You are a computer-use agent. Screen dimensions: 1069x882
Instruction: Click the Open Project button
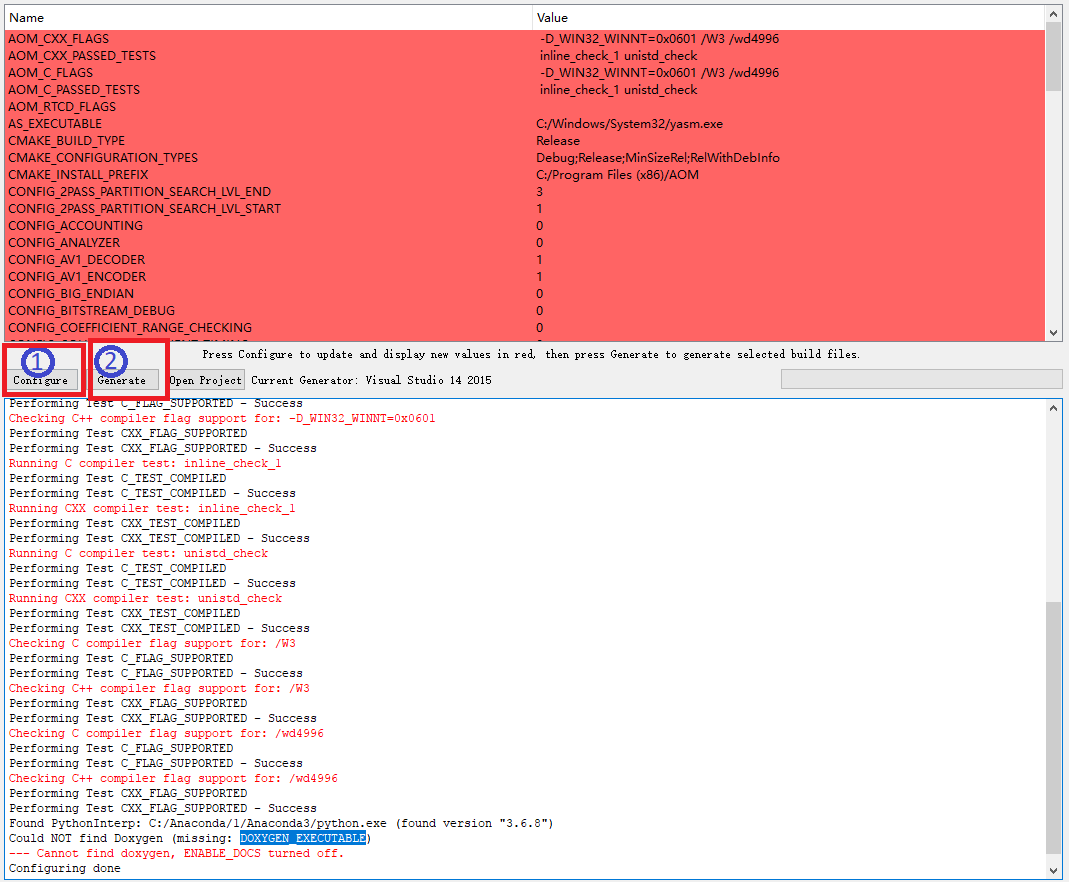point(205,380)
